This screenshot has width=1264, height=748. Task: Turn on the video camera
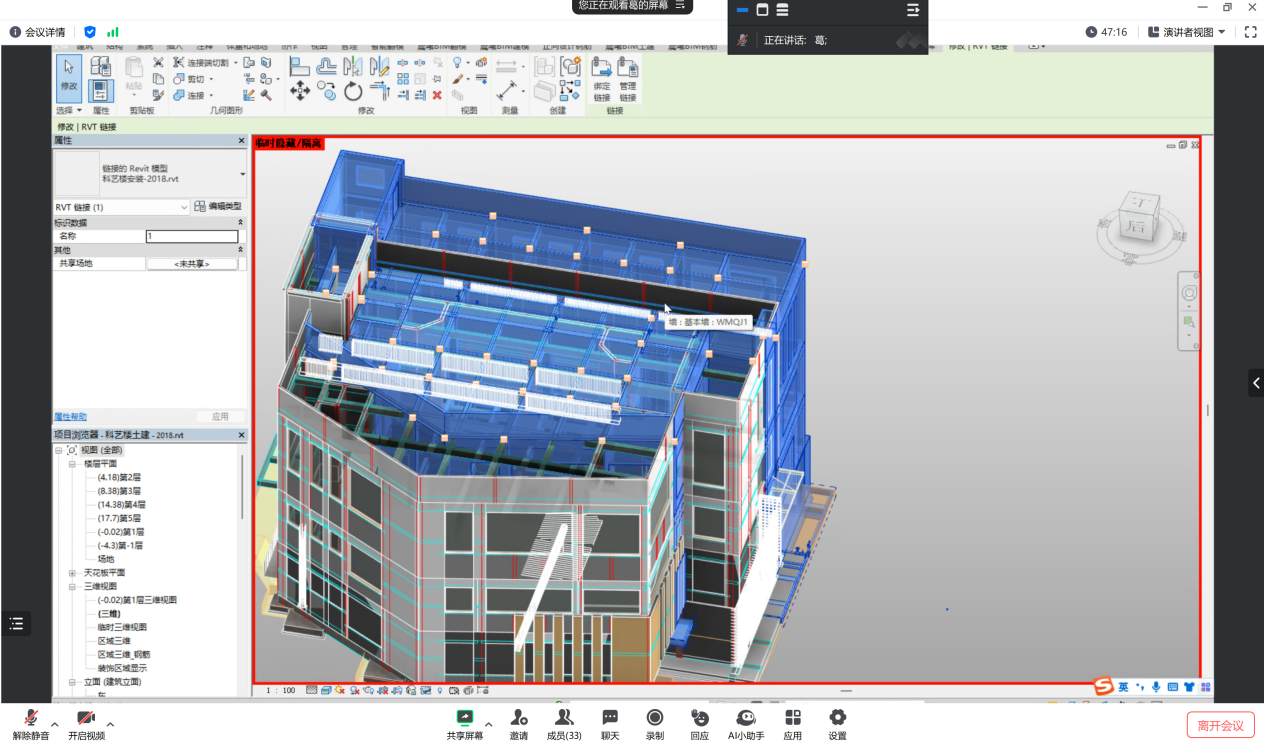point(86,724)
